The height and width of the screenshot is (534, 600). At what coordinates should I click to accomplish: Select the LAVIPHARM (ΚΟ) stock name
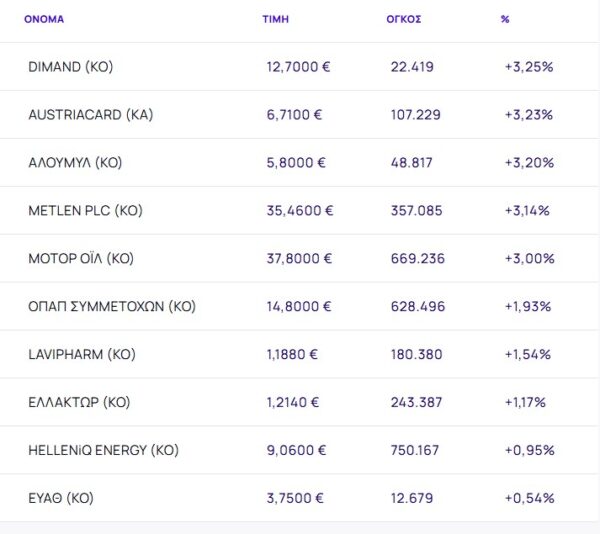click(82, 355)
